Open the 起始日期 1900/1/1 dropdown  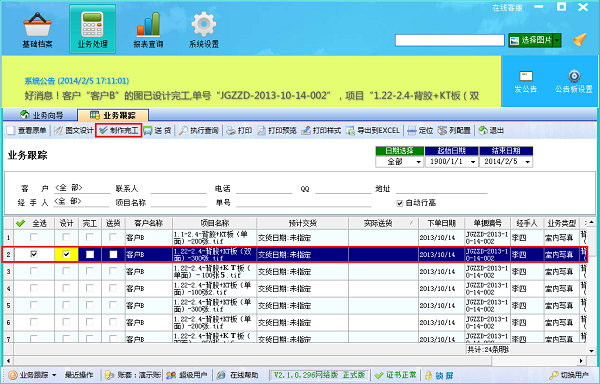(x=473, y=162)
